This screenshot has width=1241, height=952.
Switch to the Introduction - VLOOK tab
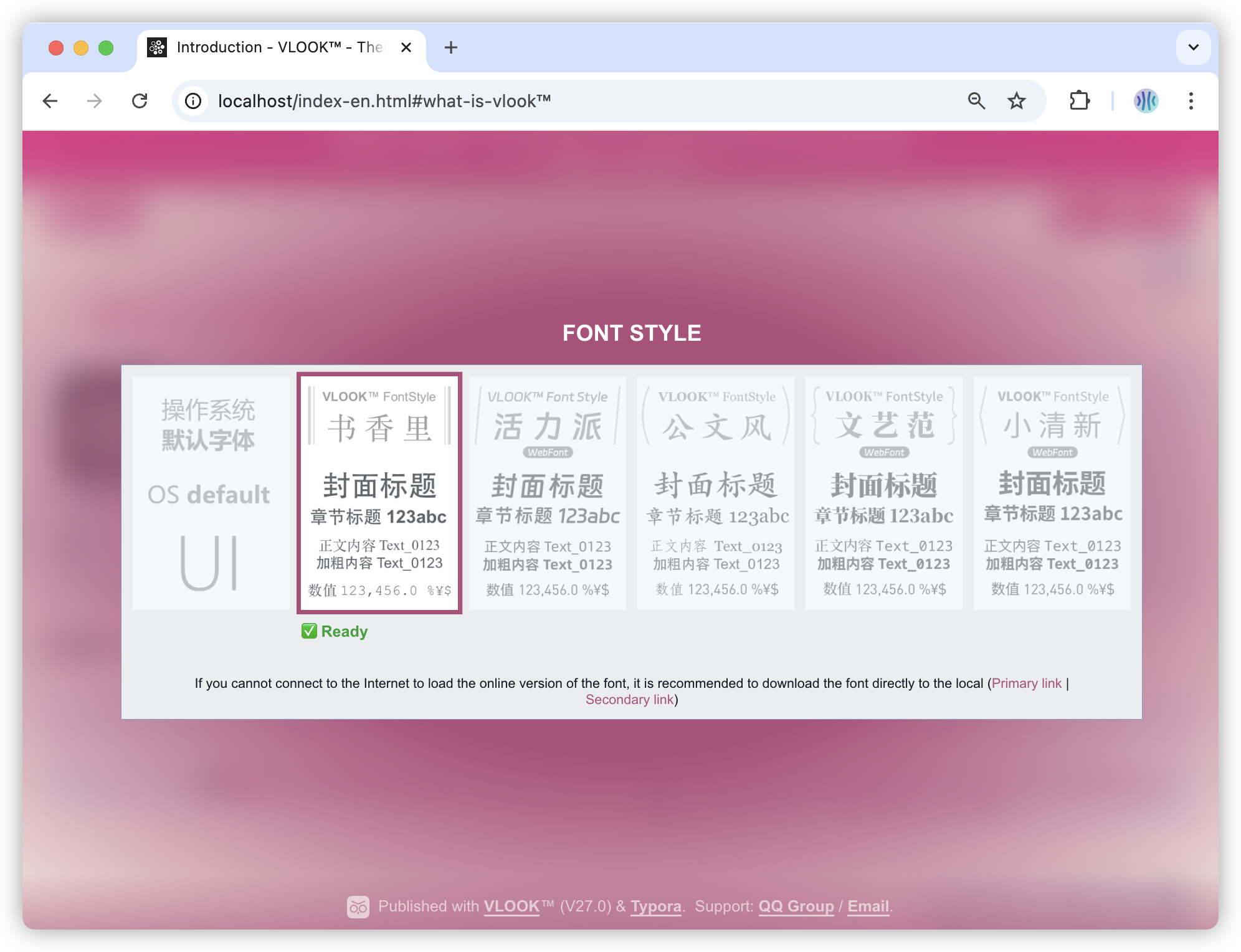click(282, 47)
